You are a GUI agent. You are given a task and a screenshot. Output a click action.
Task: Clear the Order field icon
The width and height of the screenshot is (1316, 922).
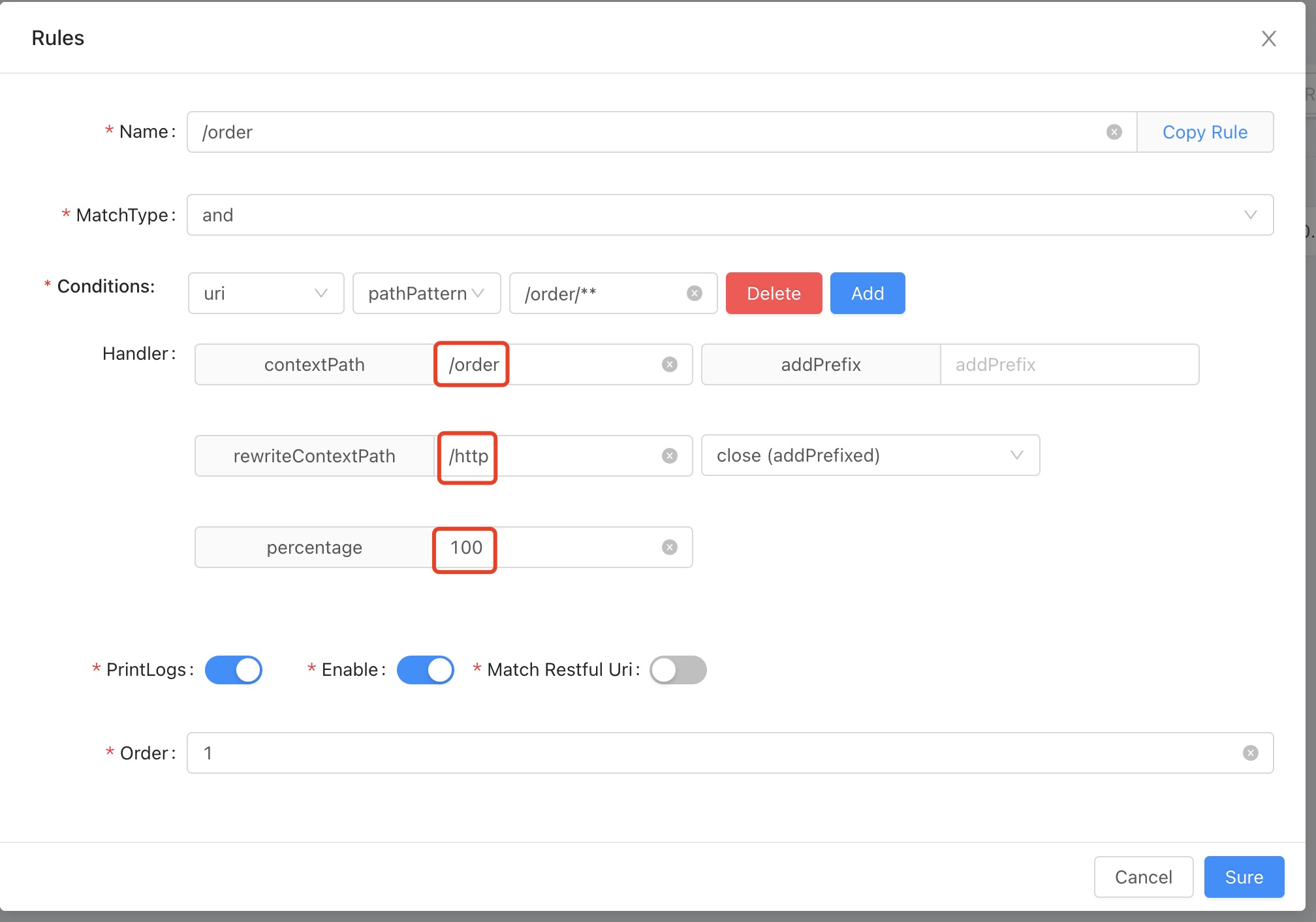pos(1250,753)
